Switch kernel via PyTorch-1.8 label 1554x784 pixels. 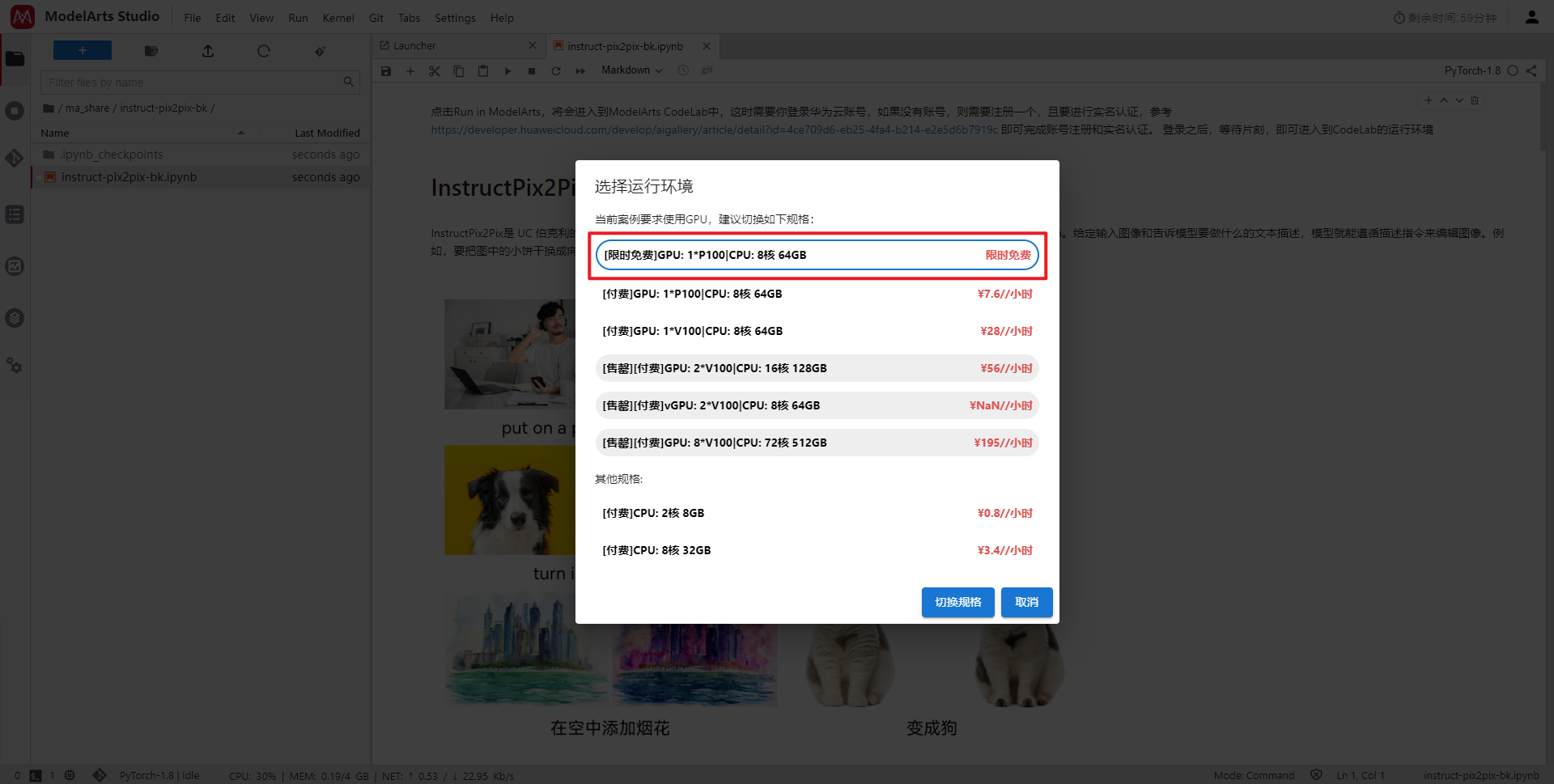click(1472, 70)
